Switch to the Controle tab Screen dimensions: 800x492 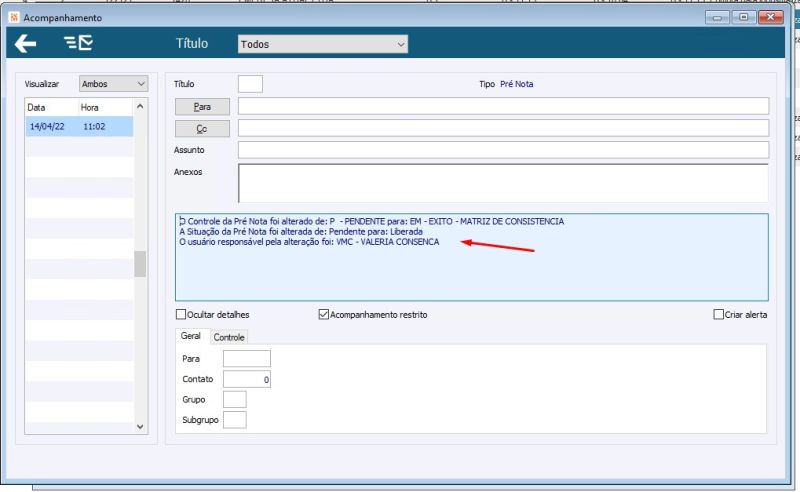point(229,337)
